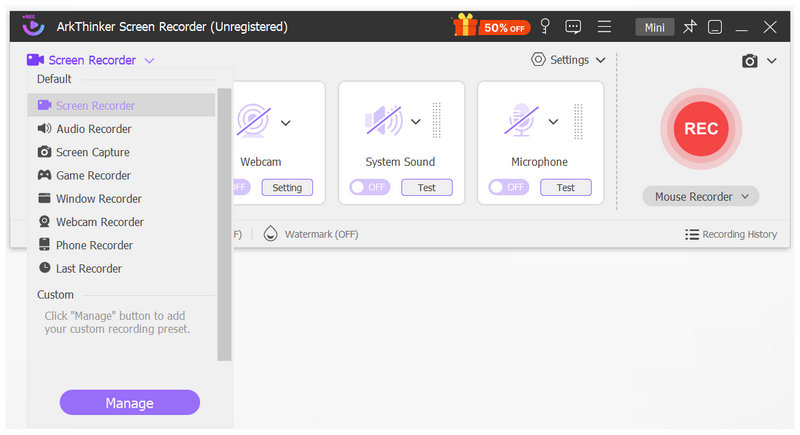The image size is (800, 435).
Task: Open Recording History
Action: click(731, 234)
